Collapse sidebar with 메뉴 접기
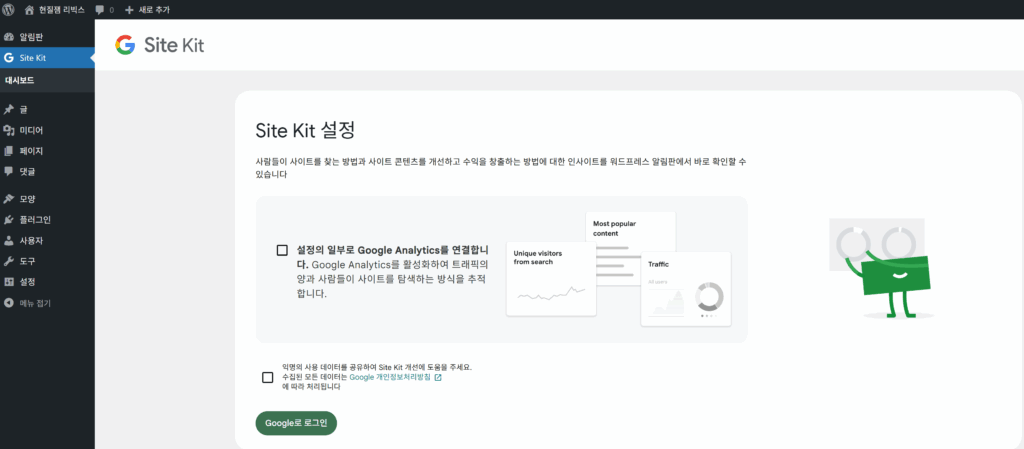 pos(47,303)
